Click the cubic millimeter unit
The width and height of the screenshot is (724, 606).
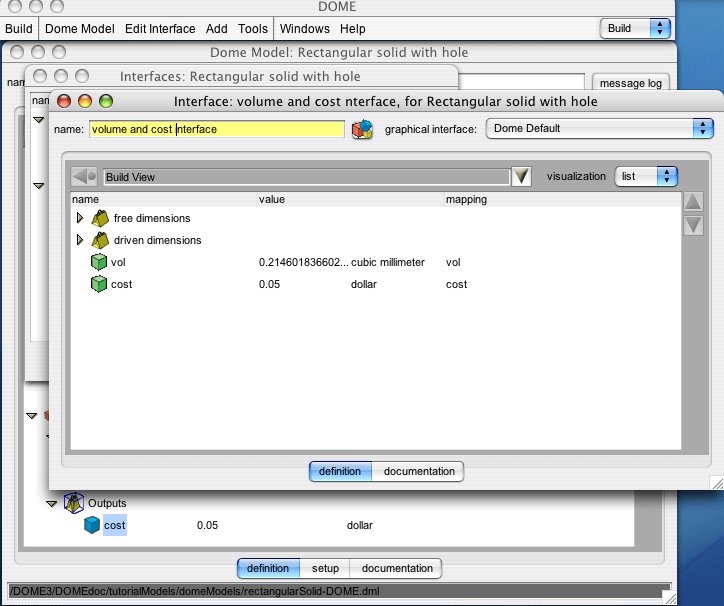(388, 262)
